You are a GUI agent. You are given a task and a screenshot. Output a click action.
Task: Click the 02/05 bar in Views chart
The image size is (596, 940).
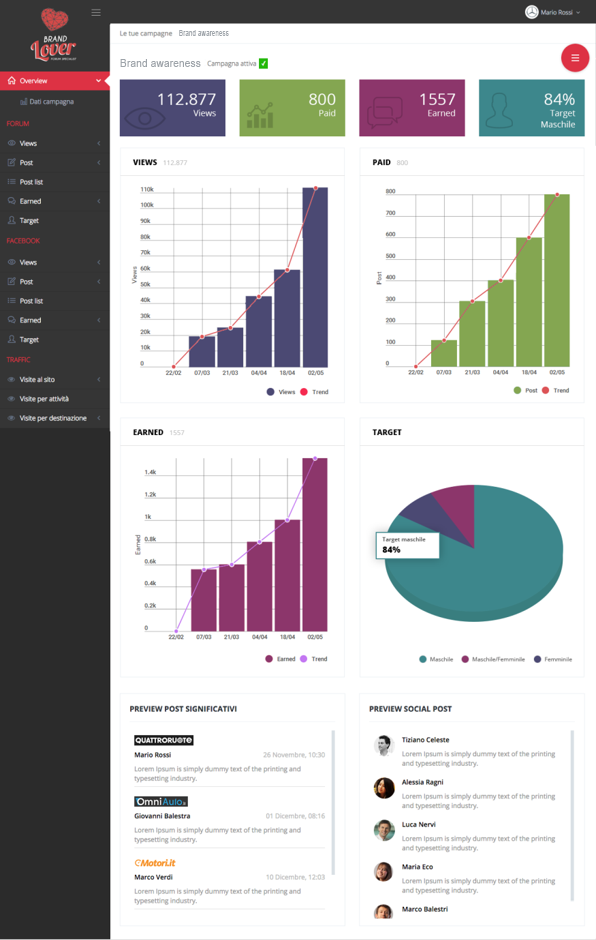tap(315, 277)
